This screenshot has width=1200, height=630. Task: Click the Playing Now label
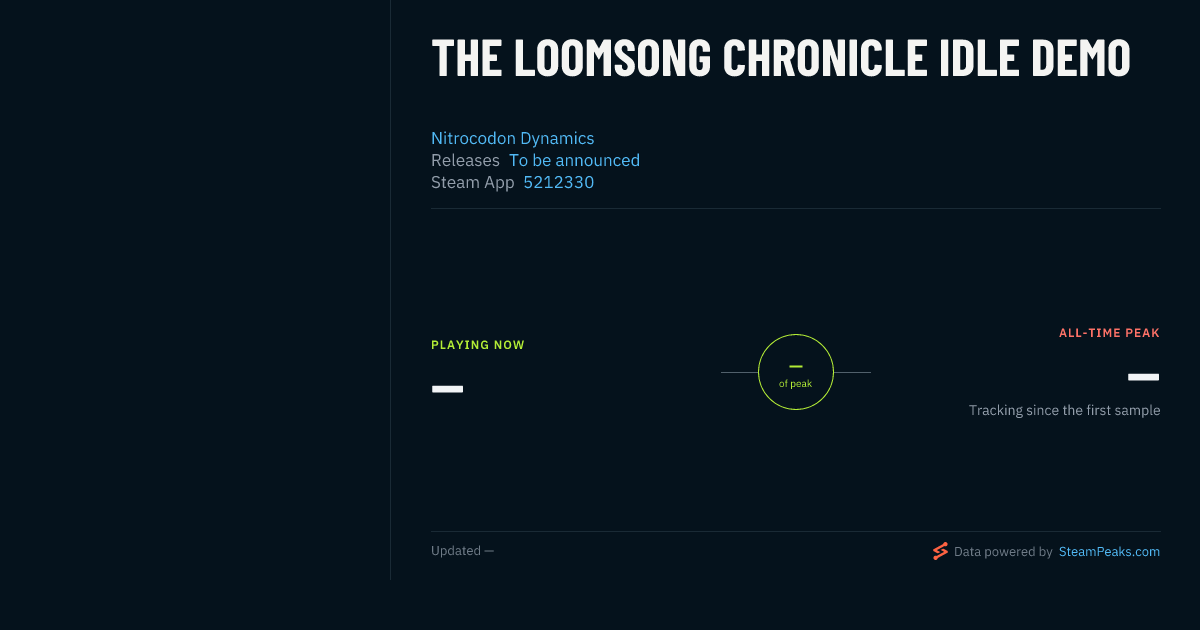[x=478, y=345]
